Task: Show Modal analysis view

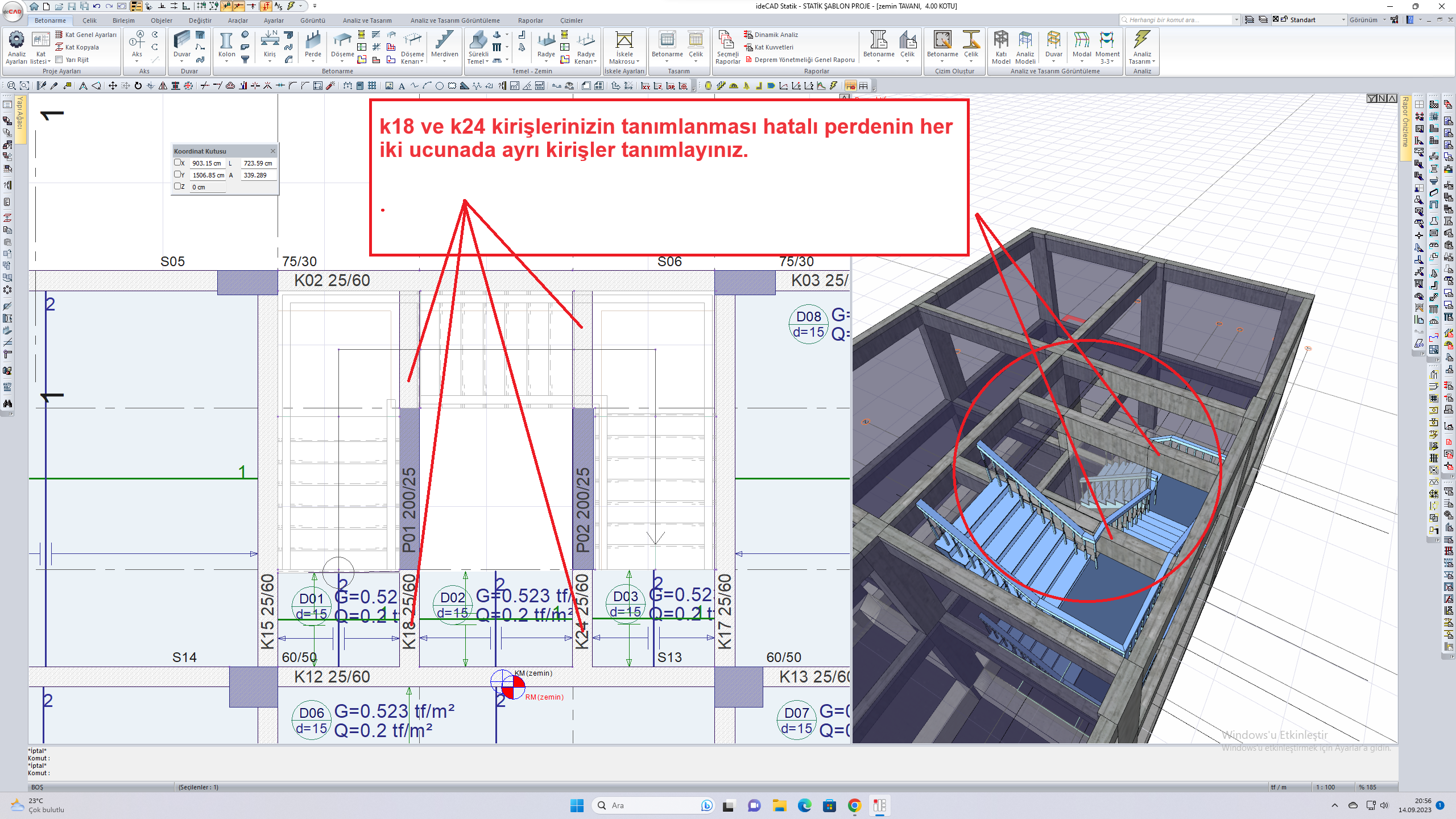Action: pyautogui.click(x=1081, y=45)
